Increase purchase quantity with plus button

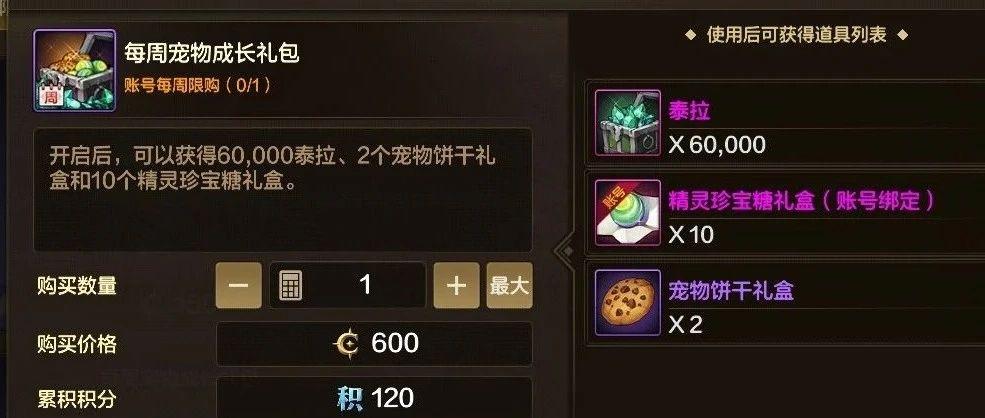pyautogui.click(x=457, y=285)
